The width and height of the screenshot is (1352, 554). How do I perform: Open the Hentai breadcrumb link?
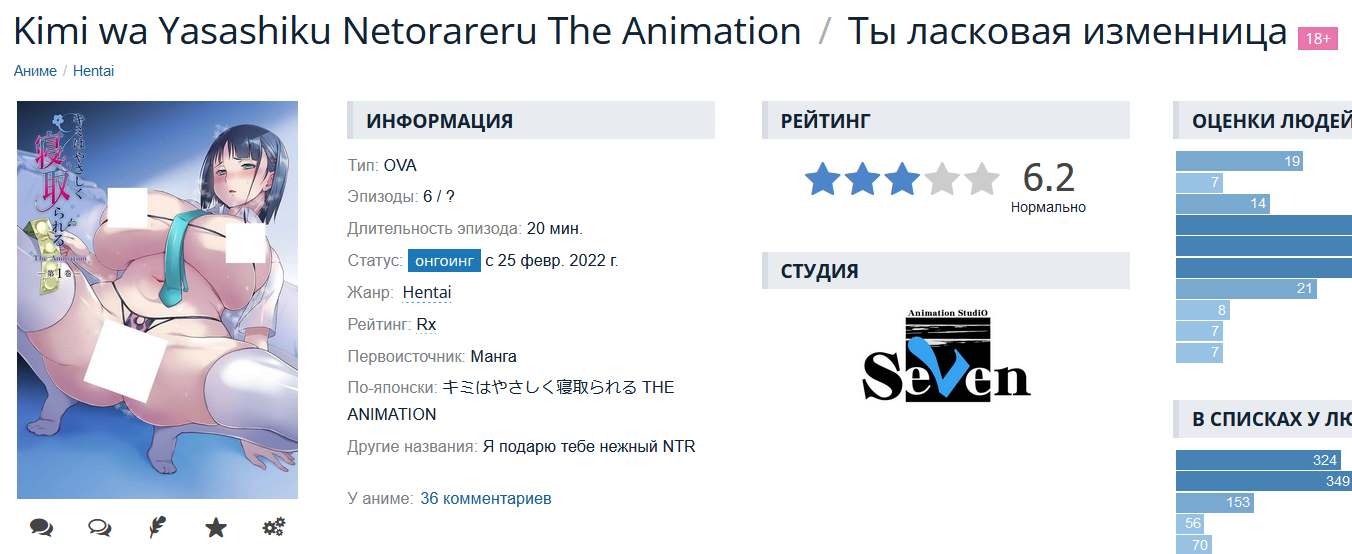point(93,71)
